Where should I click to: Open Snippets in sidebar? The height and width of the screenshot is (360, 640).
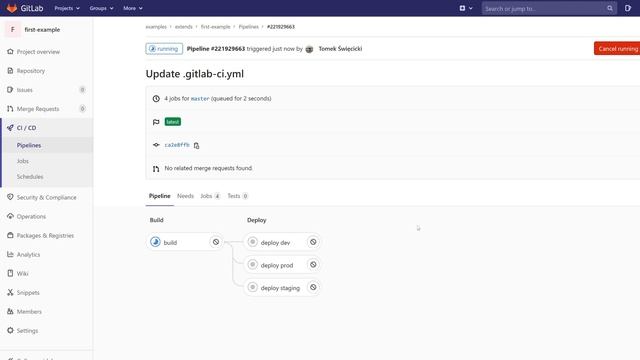click(x=28, y=293)
